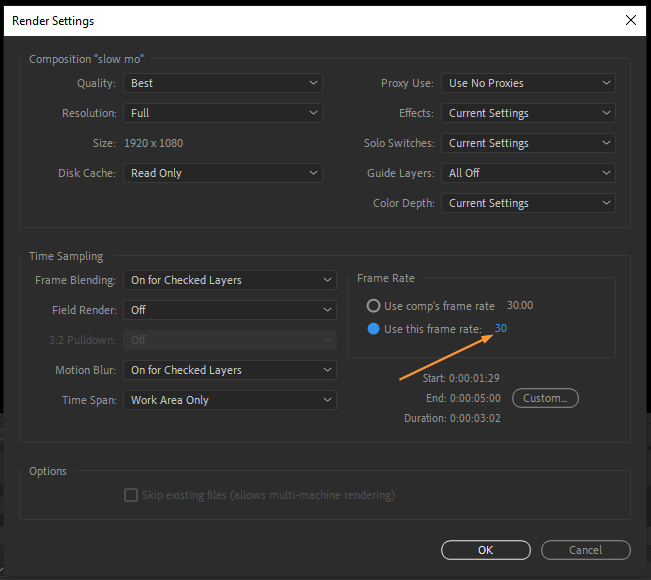Screen dimensions: 651x580
Task: Expand the Effects dropdown
Action: click(528, 113)
